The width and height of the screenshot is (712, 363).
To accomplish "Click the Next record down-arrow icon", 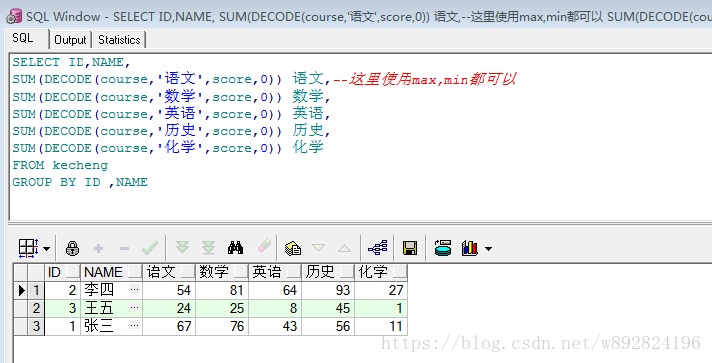I will (x=318, y=248).
